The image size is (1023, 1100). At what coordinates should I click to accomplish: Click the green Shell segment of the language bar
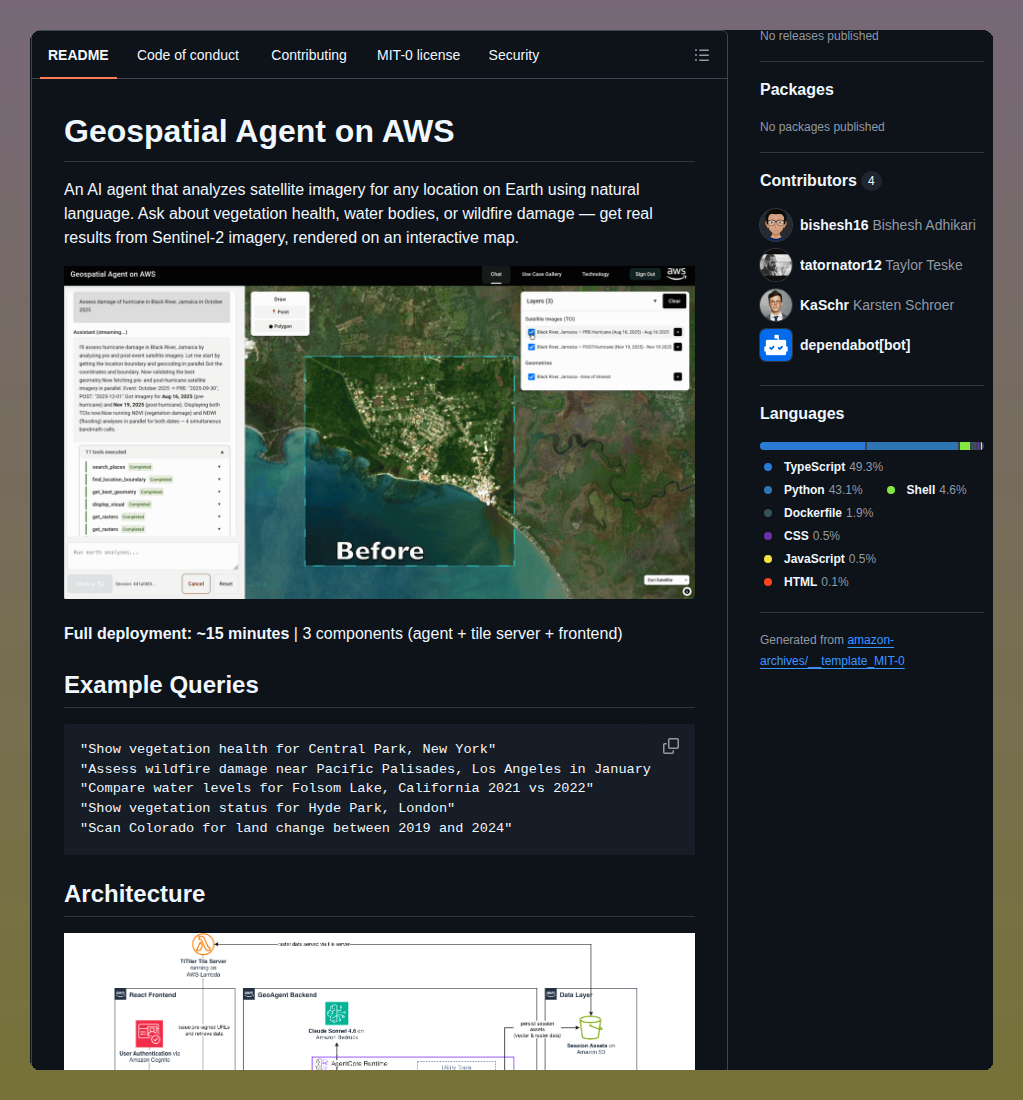point(965,446)
